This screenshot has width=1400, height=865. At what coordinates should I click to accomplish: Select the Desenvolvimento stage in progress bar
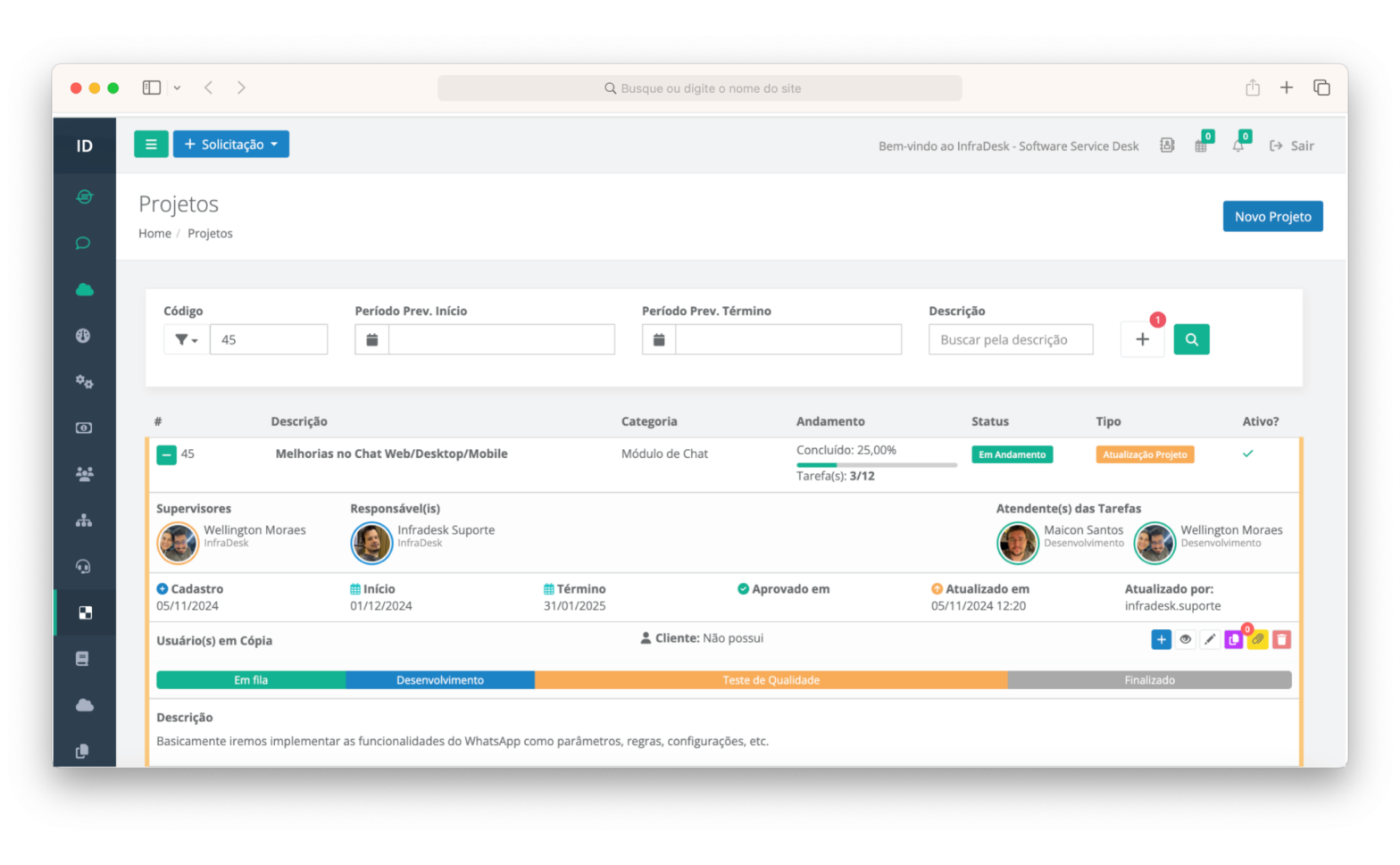coord(440,680)
